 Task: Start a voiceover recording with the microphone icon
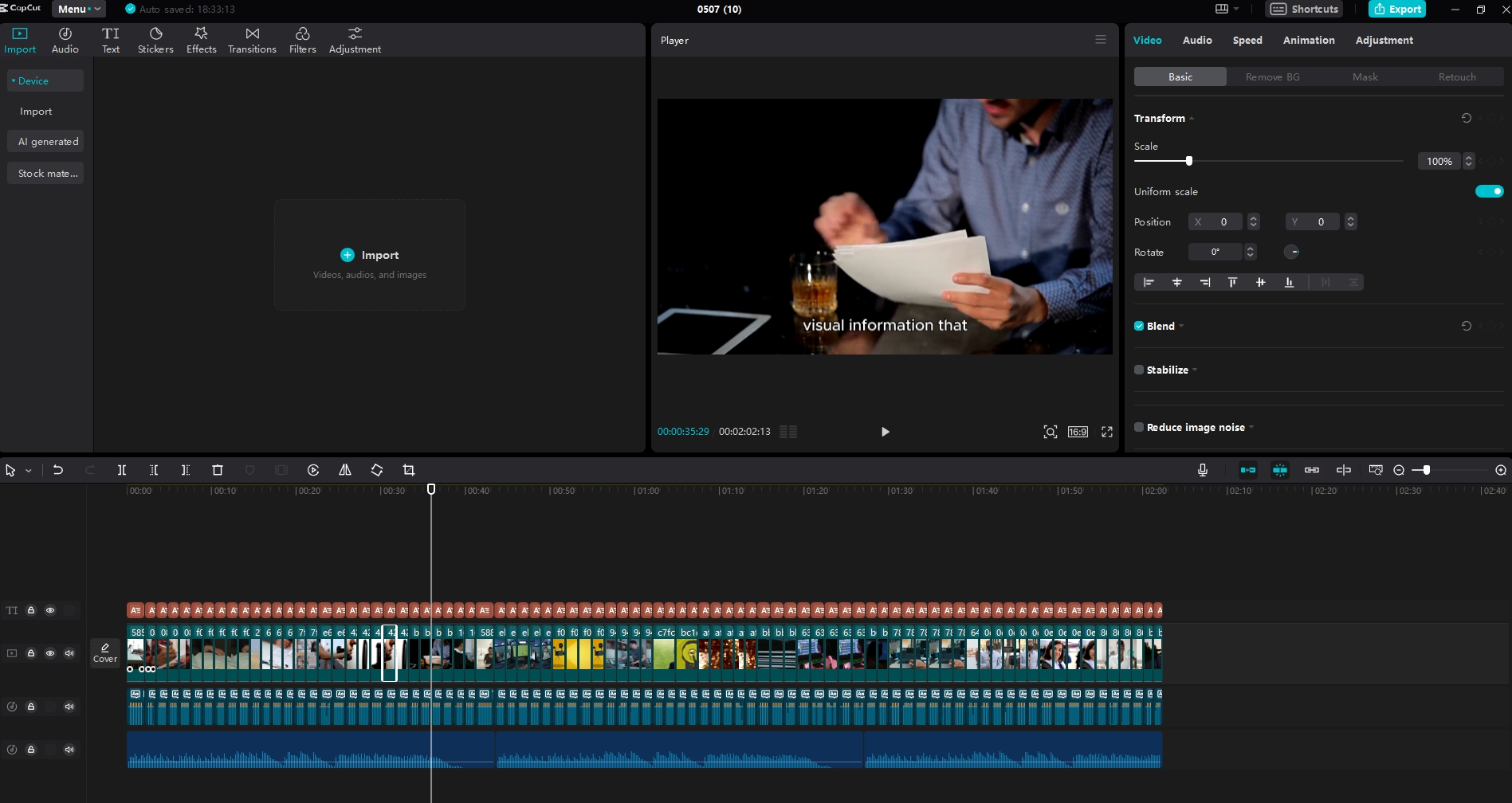(1202, 470)
